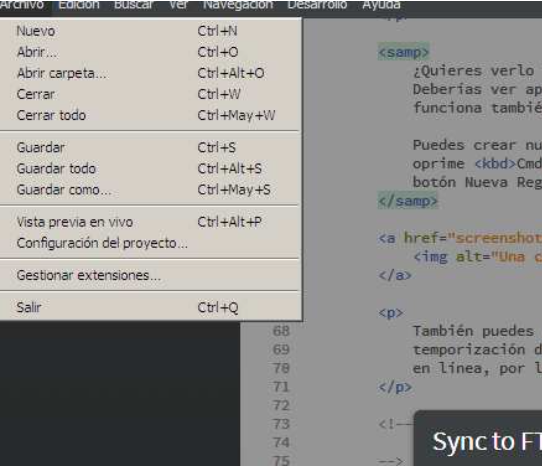Select Cerrar todo entry
542x468 pixels.
coord(150,115)
